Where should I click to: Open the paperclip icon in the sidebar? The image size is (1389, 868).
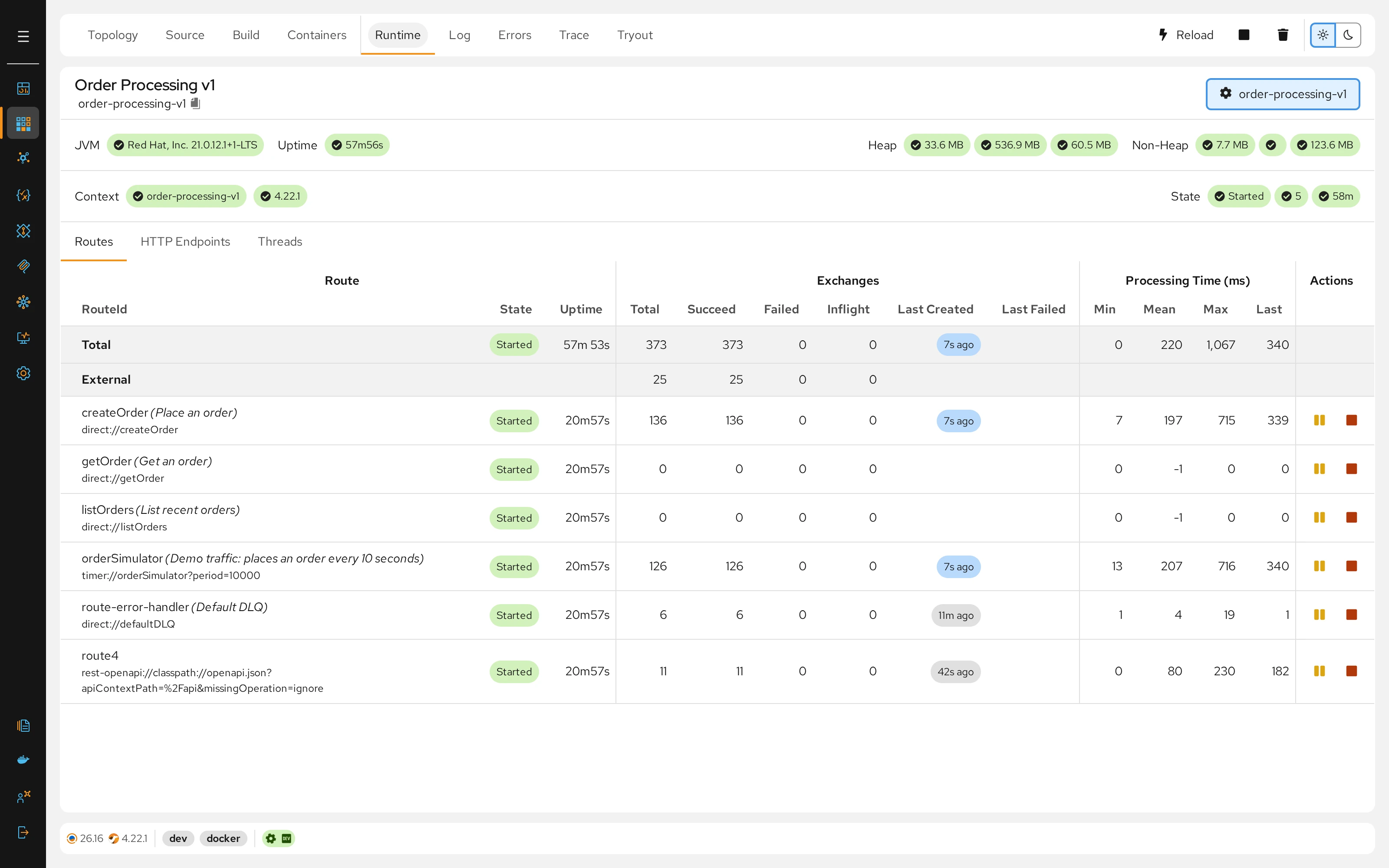pos(23,266)
